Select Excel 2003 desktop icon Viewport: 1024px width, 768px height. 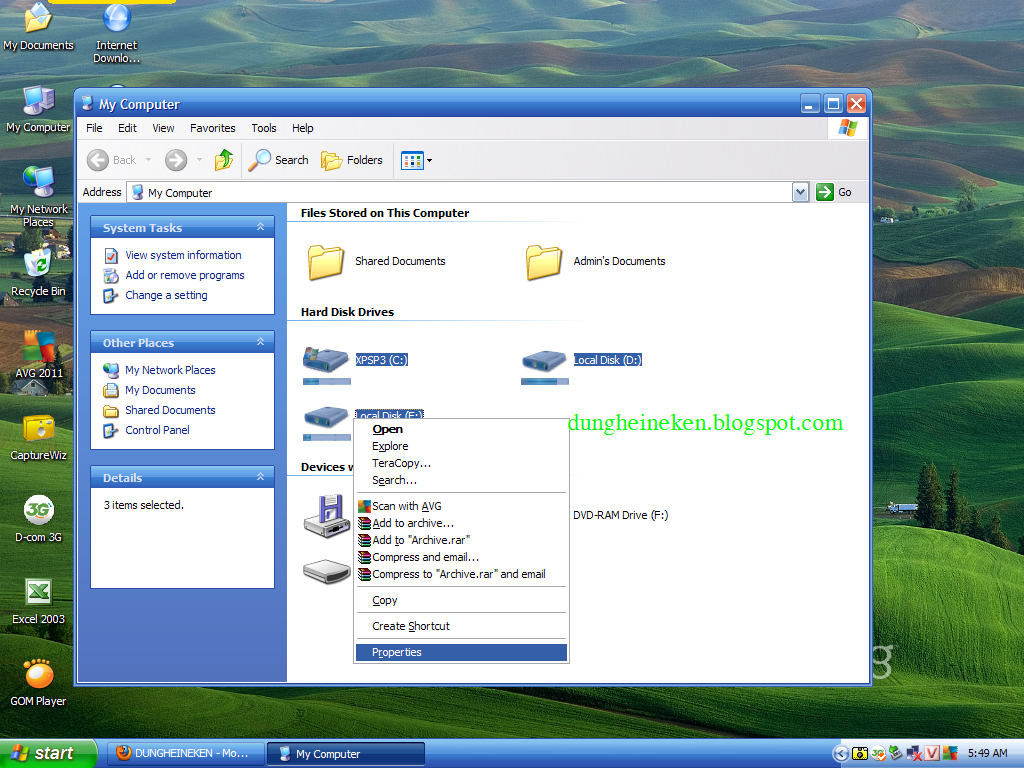point(38,601)
